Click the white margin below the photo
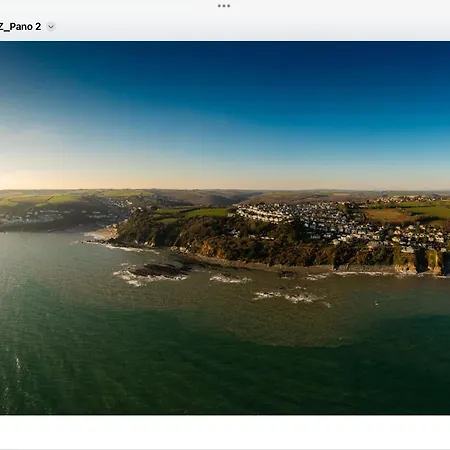This screenshot has height=450, width=450. coord(225,432)
